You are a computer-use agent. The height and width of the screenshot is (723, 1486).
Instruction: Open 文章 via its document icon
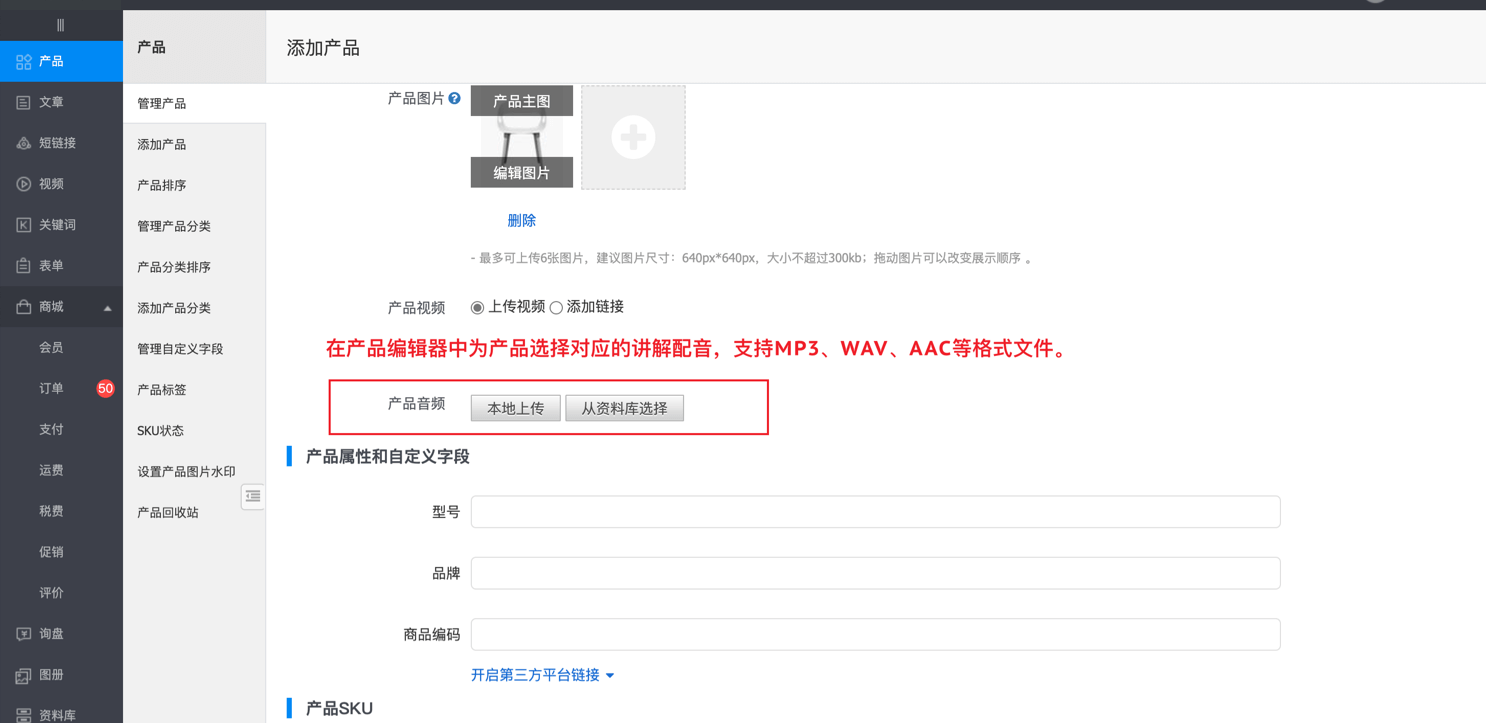pos(24,102)
